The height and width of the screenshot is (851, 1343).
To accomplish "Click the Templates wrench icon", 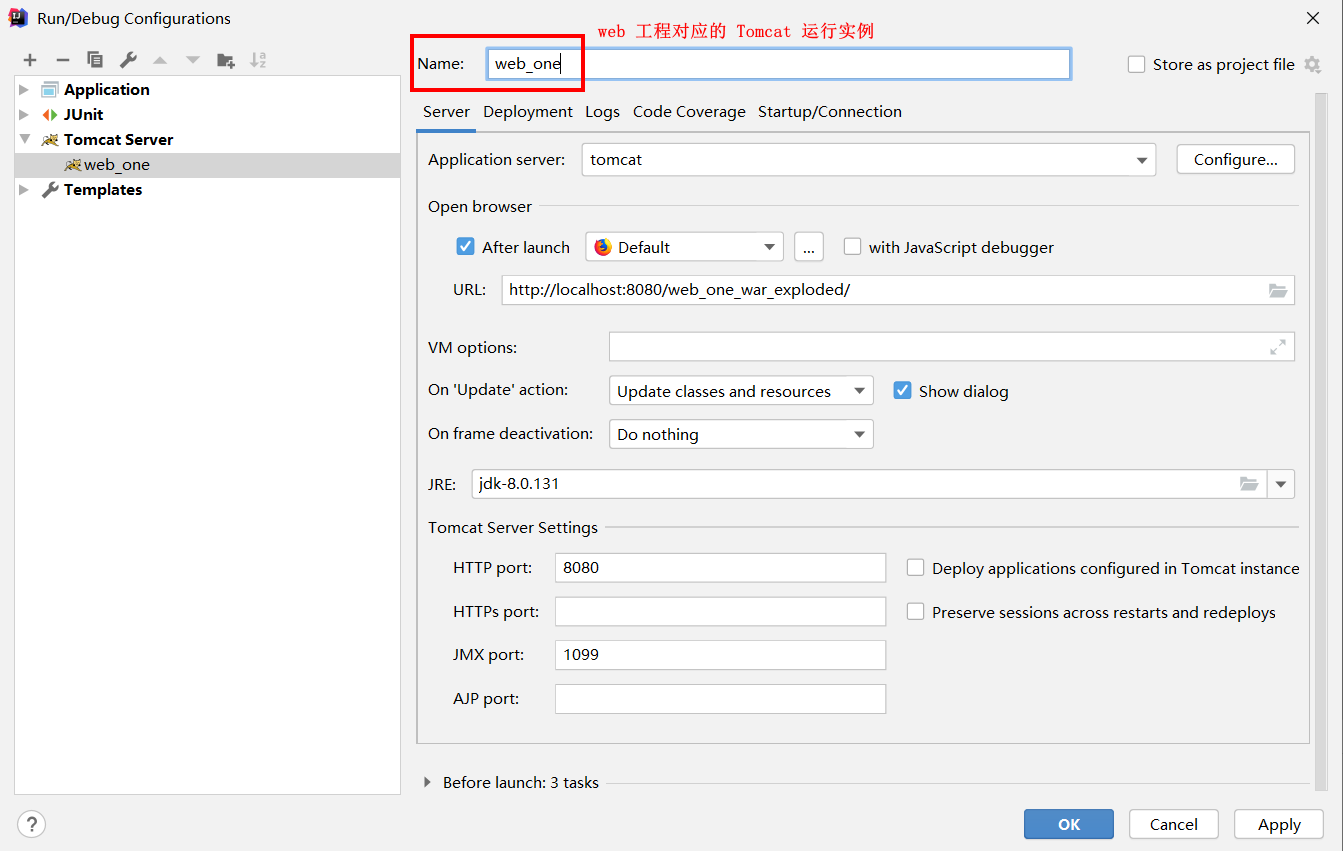I will point(50,190).
